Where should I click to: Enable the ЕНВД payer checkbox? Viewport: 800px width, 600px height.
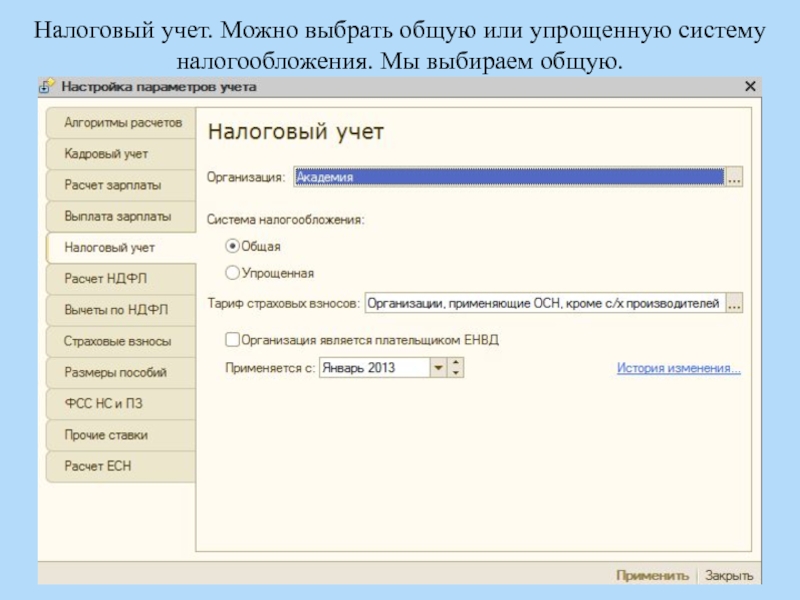tap(232, 340)
